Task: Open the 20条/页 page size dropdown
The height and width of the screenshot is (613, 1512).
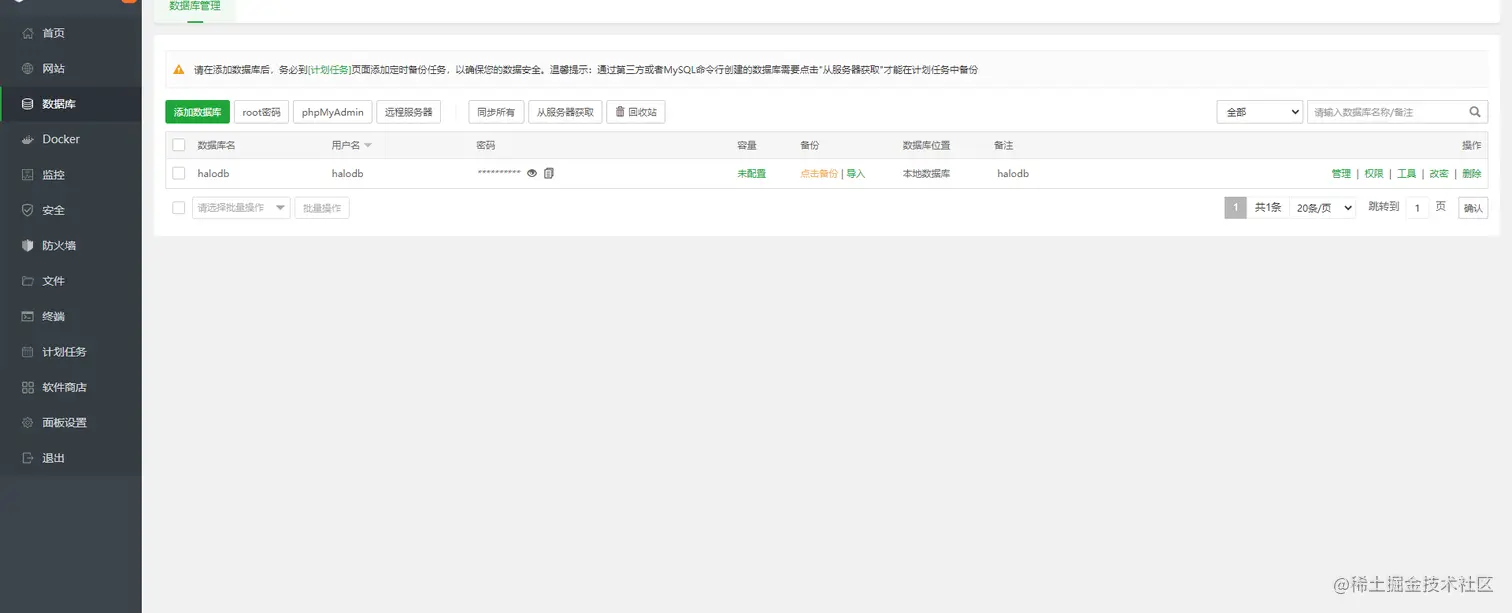Action: (x=1322, y=208)
